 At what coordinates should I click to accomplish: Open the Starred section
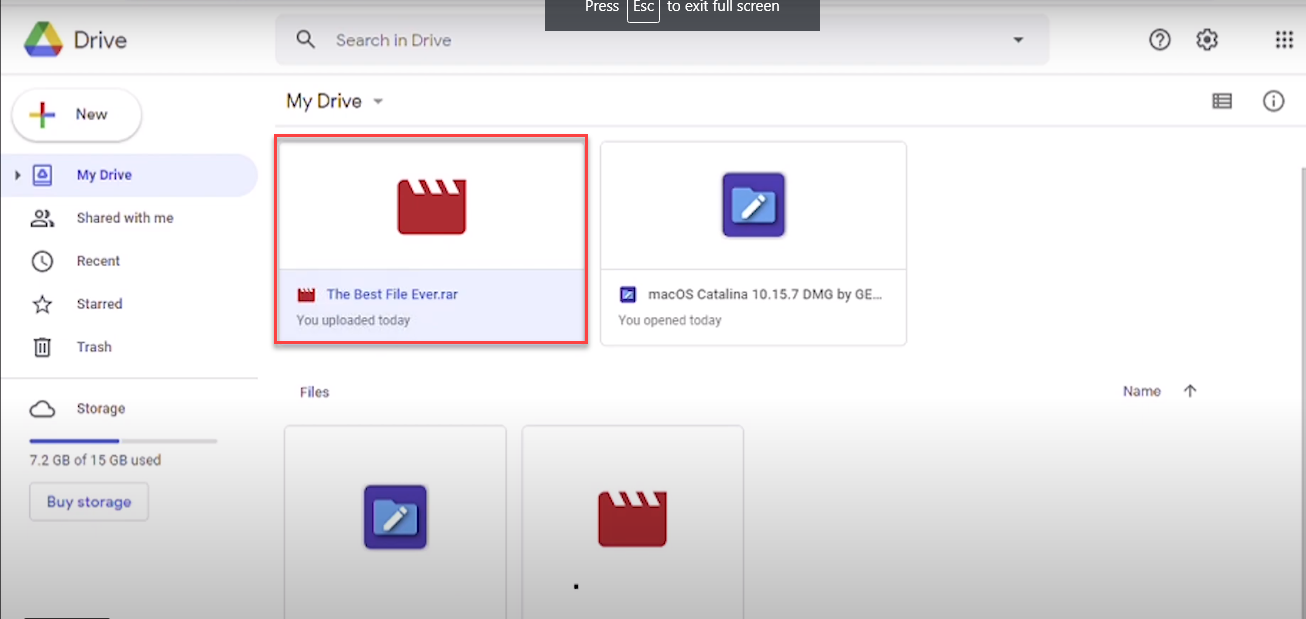point(99,304)
